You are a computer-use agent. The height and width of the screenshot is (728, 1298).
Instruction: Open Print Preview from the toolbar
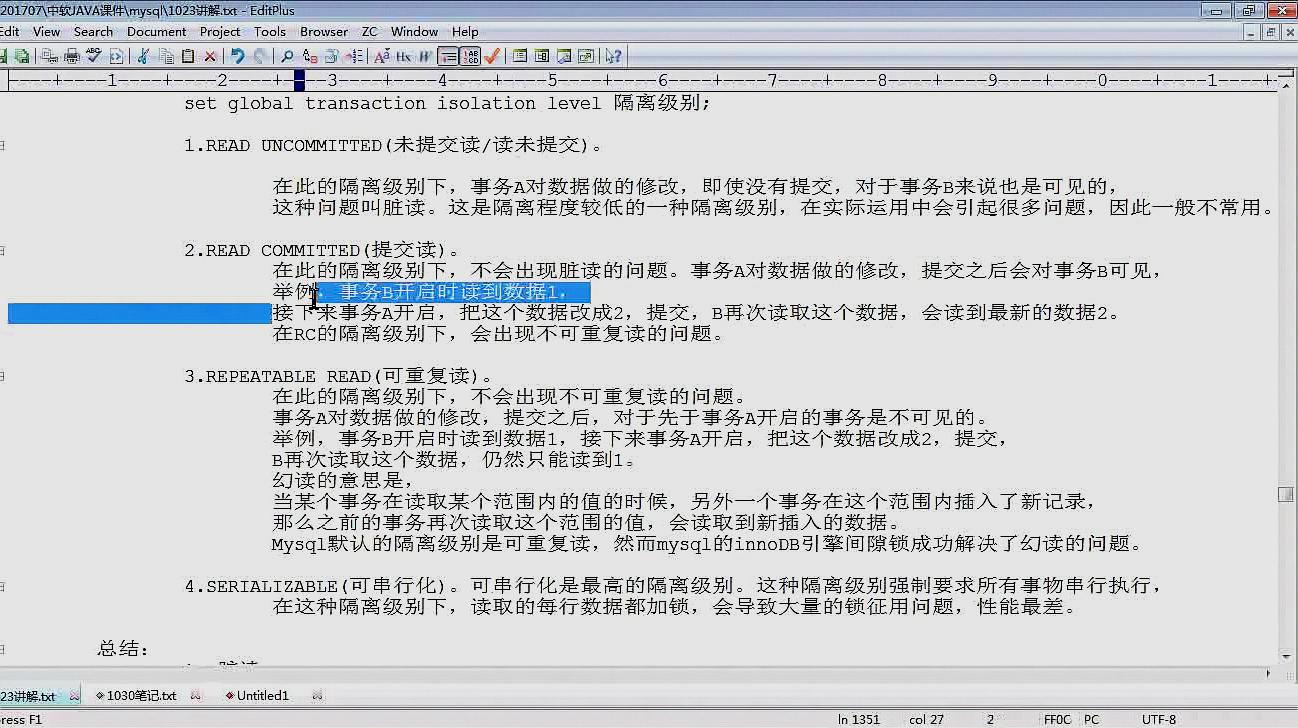pyautogui.click(x=49, y=57)
